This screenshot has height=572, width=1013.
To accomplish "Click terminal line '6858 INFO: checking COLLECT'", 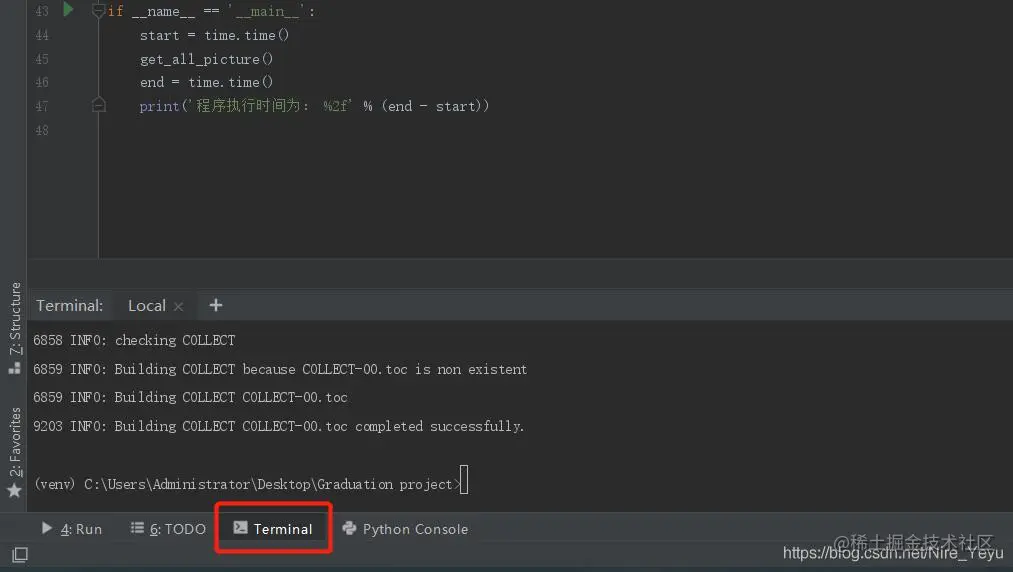I will pos(134,340).
